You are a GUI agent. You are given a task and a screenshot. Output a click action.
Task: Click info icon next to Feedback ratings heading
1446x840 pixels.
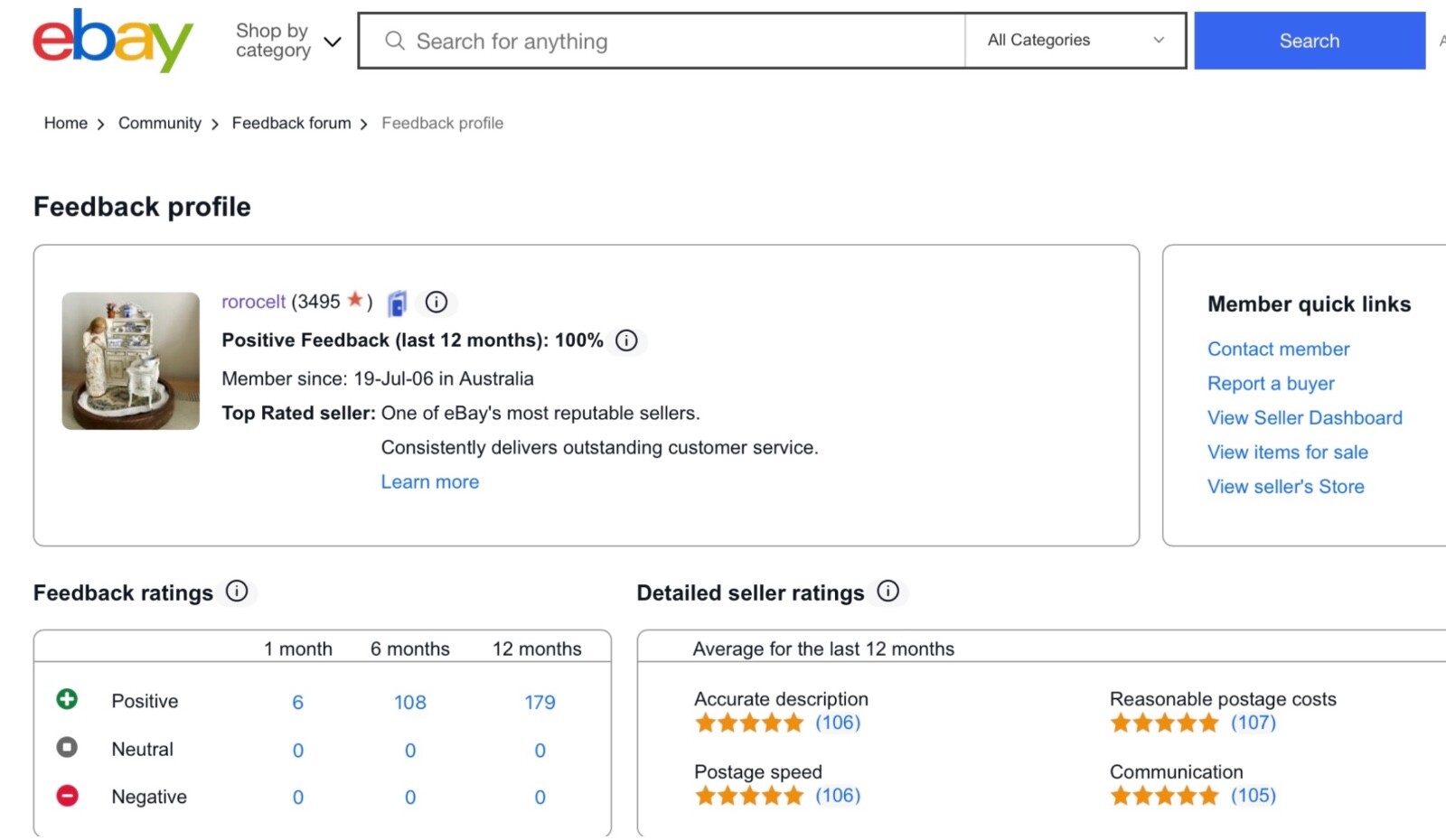point(237,592)
